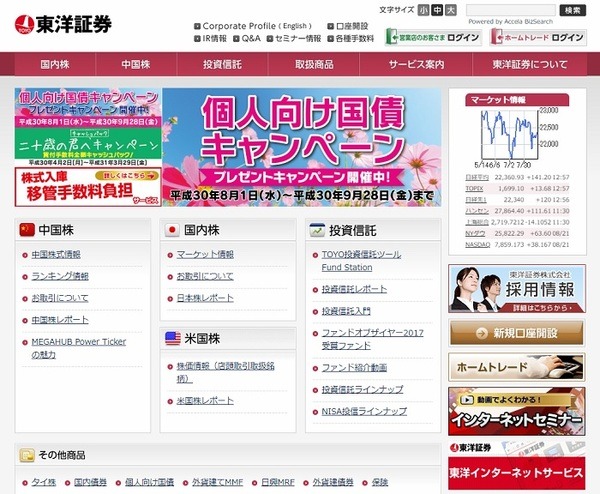
Task: Open the NASDAQ index link
Action: coord(478,245)
